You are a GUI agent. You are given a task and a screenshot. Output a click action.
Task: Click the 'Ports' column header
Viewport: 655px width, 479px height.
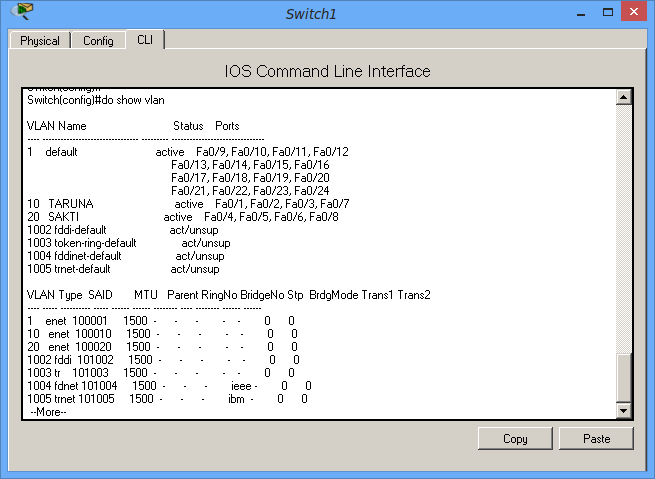227,126
